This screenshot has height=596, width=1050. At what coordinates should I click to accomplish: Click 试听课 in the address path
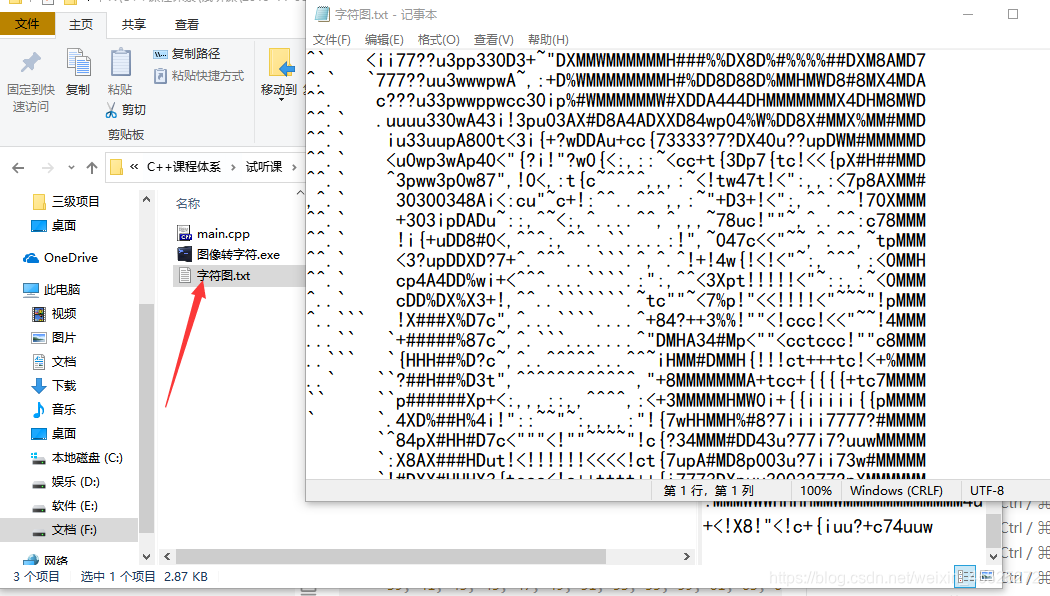pyautogui.click(x=264, y=167)
